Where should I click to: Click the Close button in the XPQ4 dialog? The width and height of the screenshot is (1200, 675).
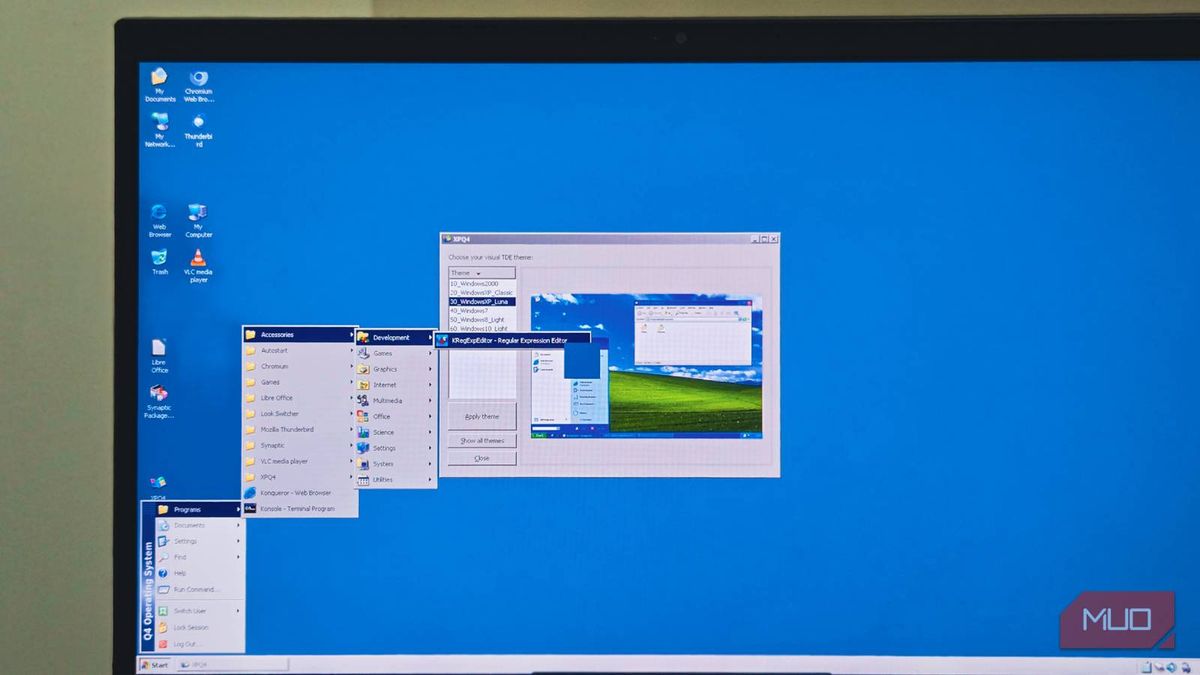click(x=482, y=458)
